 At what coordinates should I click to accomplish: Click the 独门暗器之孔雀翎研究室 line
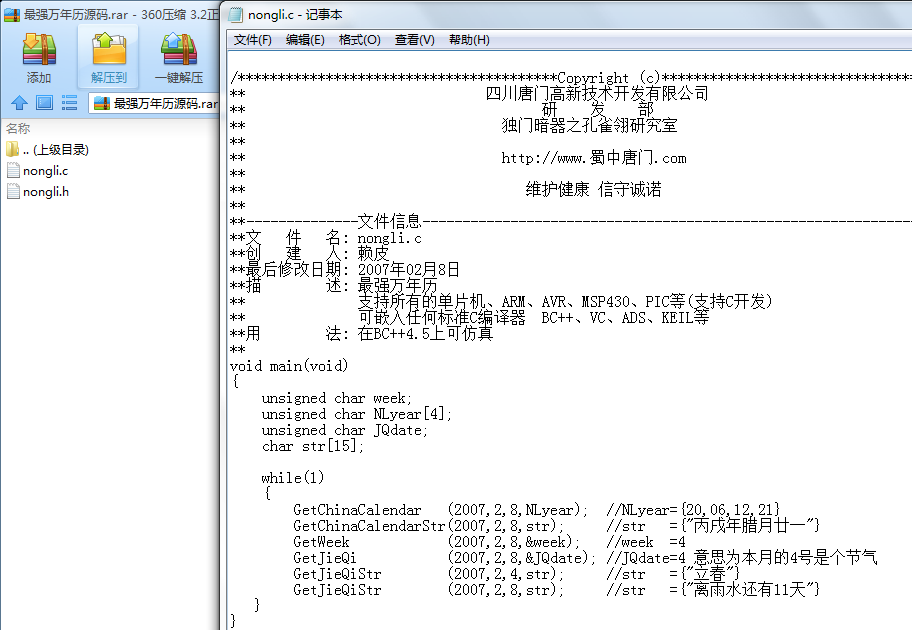[589, 125]
